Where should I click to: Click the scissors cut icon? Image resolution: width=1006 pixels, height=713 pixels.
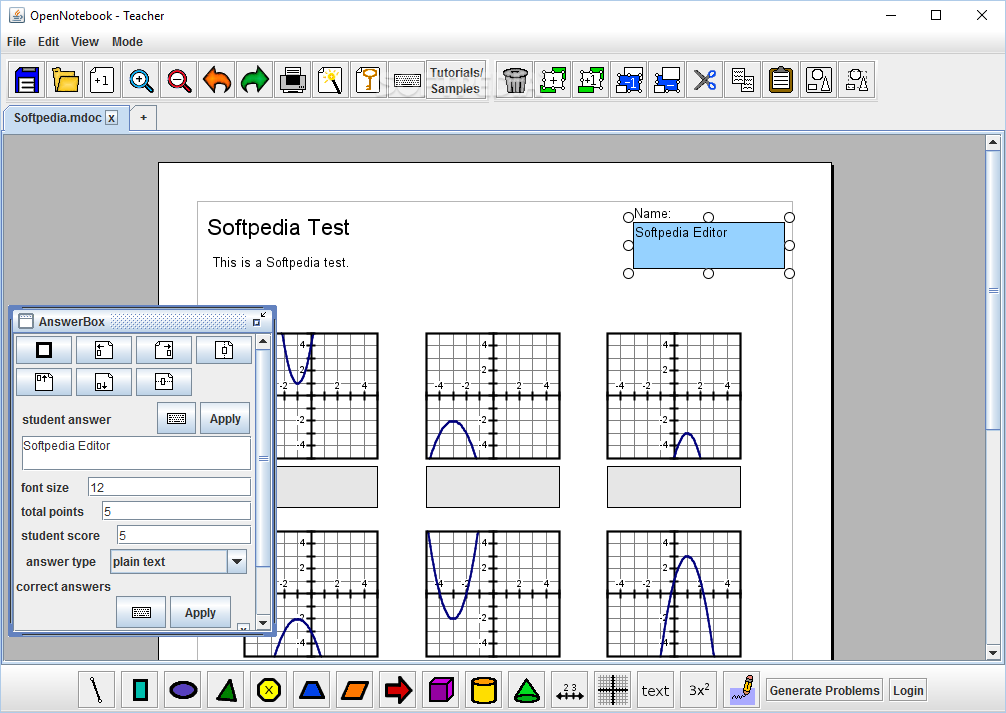[x=704, y=80]
